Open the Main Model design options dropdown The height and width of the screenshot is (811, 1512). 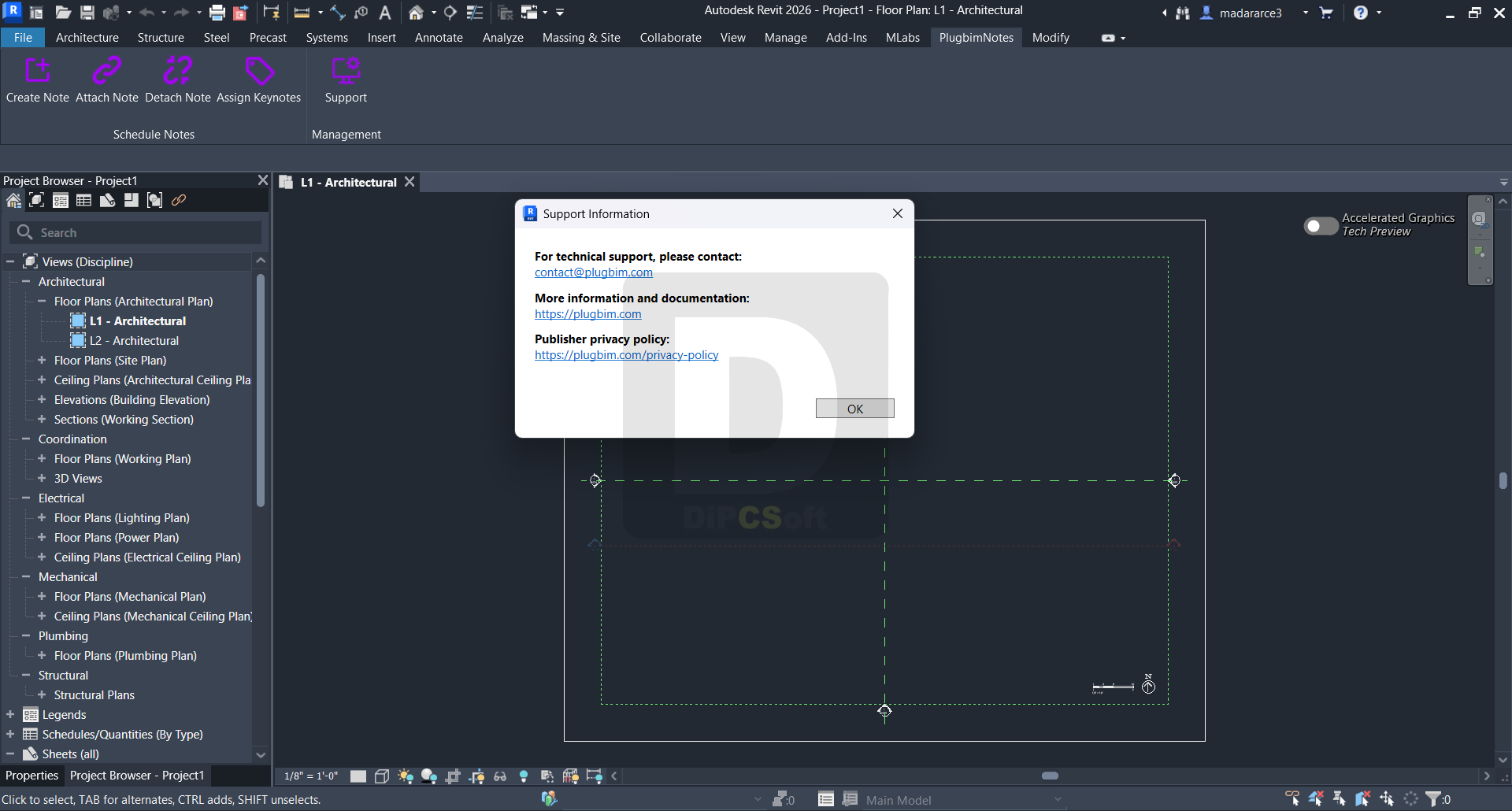964,800
